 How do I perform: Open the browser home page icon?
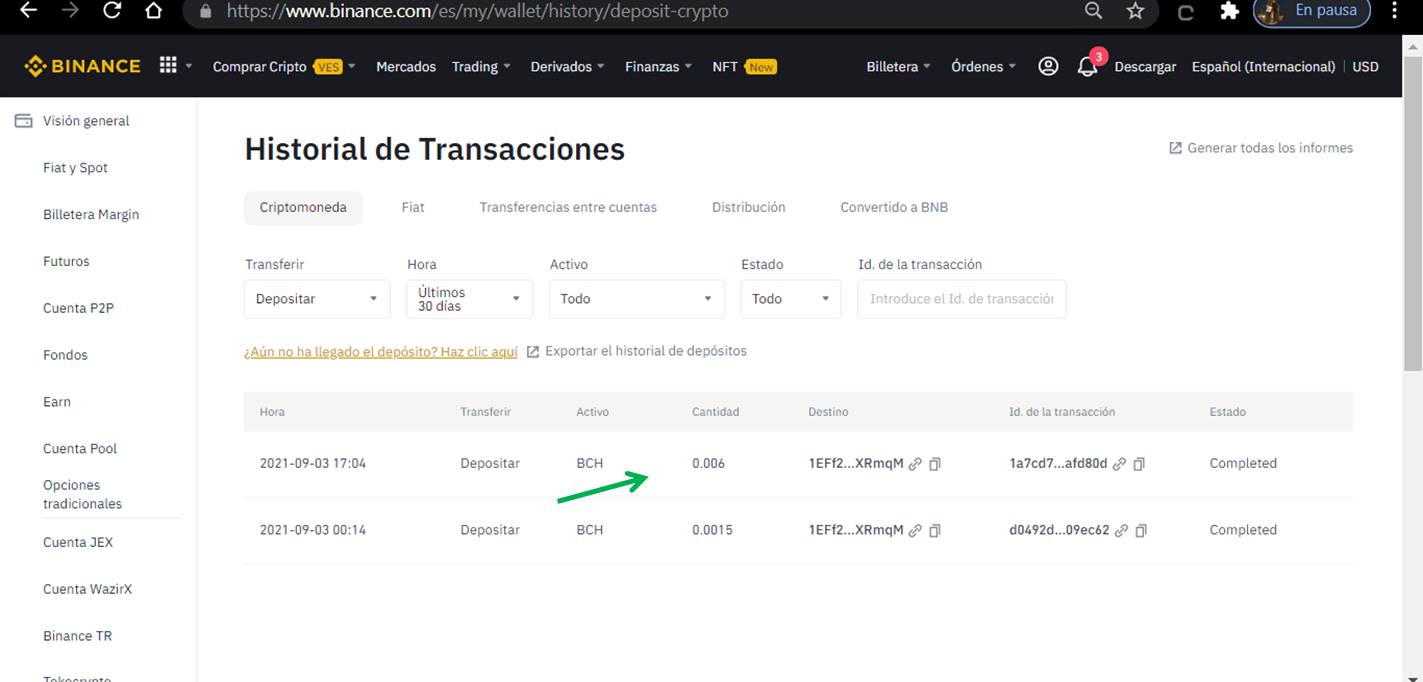pos(153,11)
